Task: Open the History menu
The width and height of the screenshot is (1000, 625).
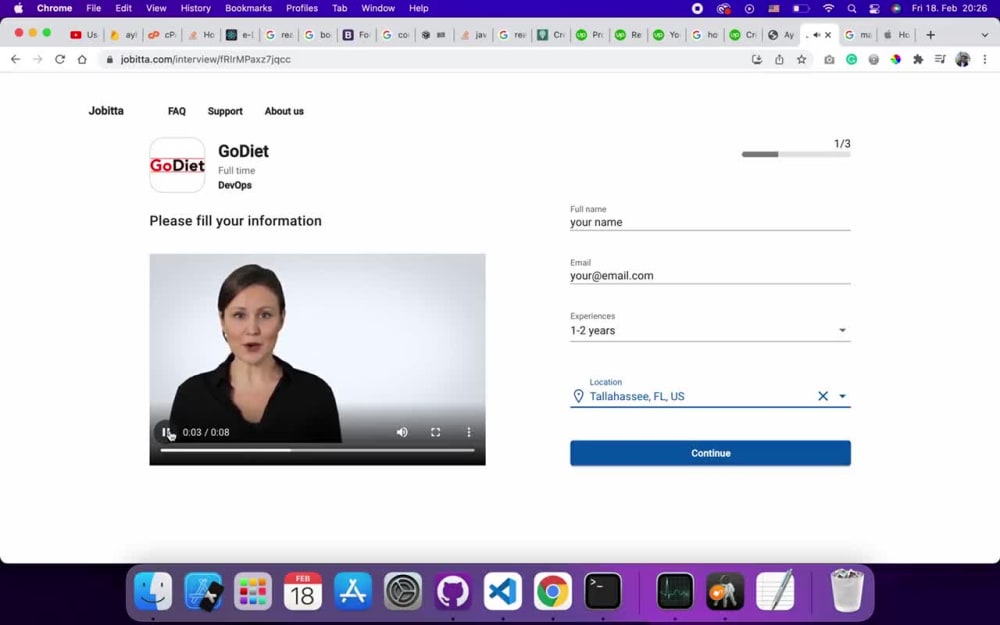Action: pos(195,8)
